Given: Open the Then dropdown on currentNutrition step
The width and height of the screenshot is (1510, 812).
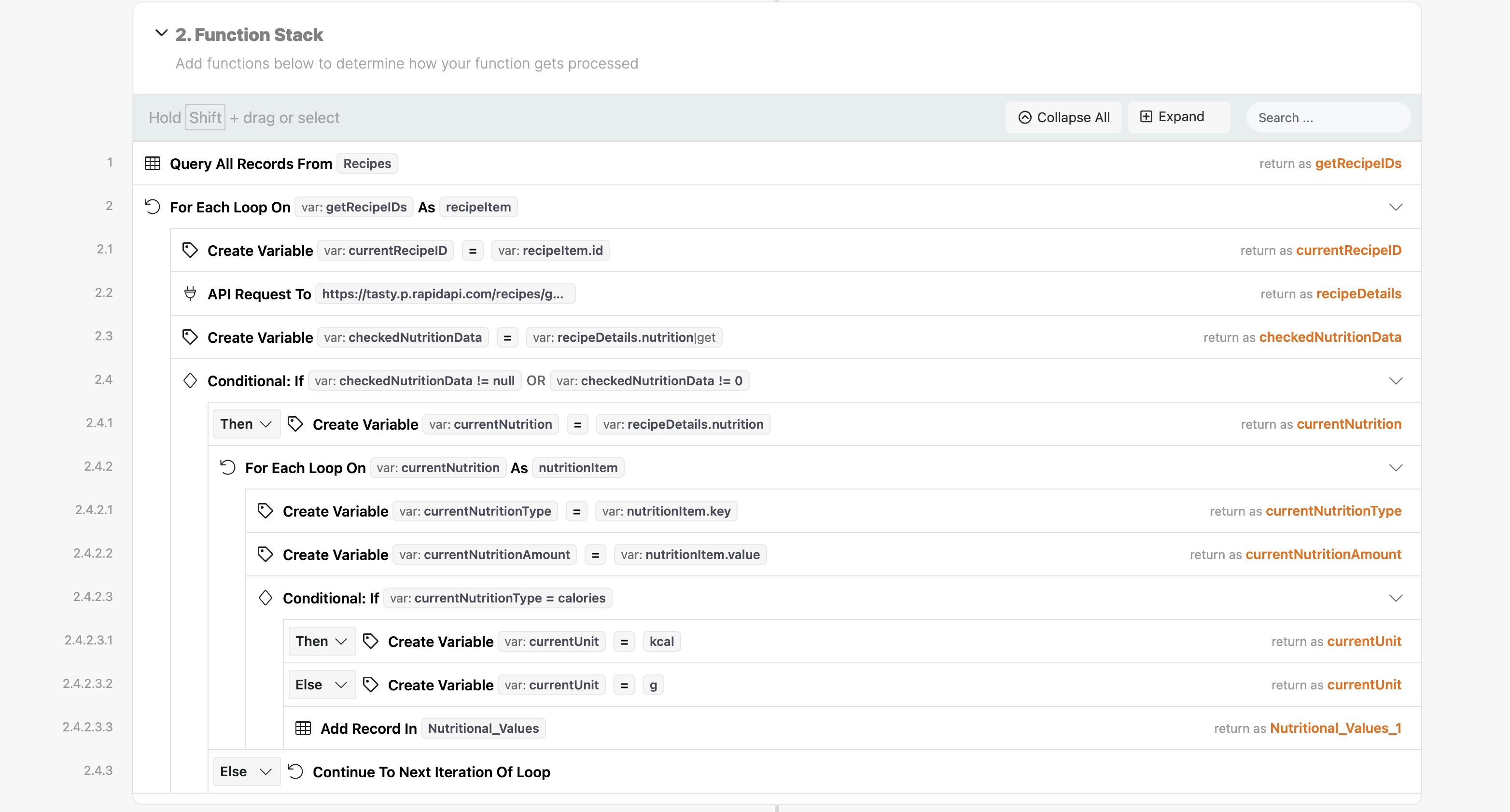Looking at the screenshot, I should (x=246, y=424).
